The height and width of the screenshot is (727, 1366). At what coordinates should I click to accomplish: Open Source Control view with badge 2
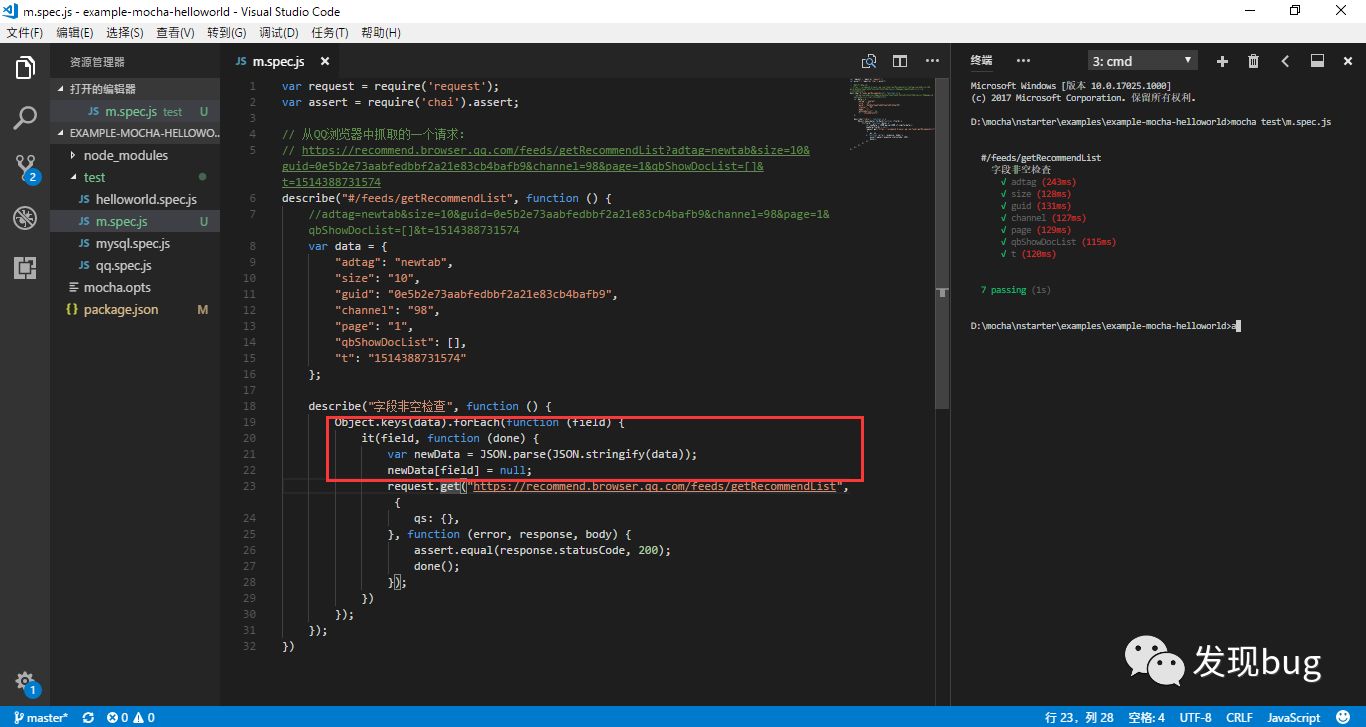(x=25, y=168)
